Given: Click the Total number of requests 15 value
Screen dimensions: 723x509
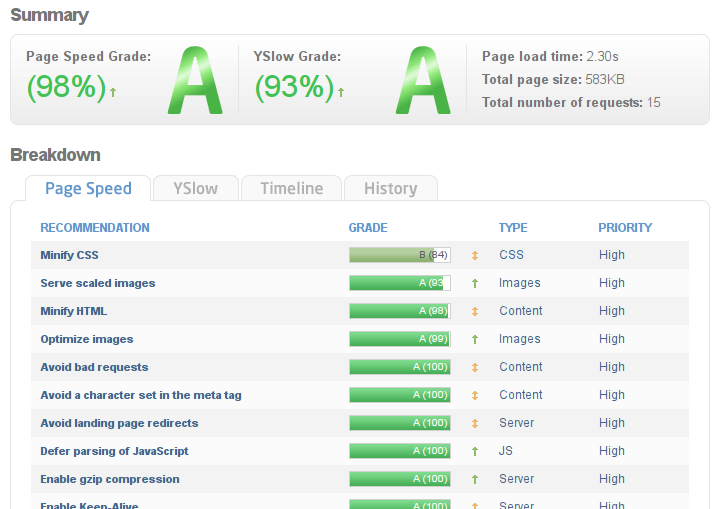Looking at the screenshot, I should [x=653, y=102].
